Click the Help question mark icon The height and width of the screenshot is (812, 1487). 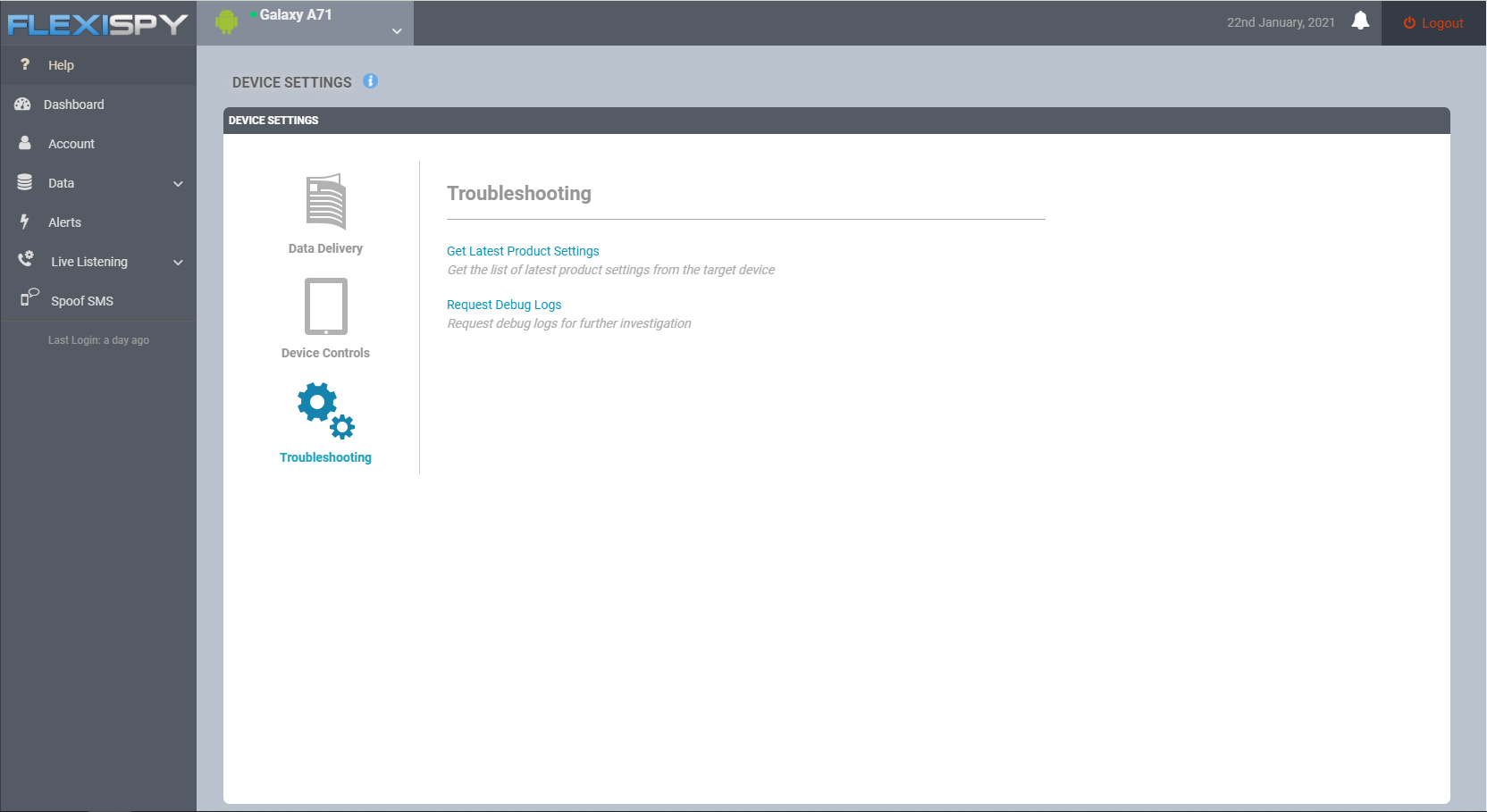click(x=25, y=64)
